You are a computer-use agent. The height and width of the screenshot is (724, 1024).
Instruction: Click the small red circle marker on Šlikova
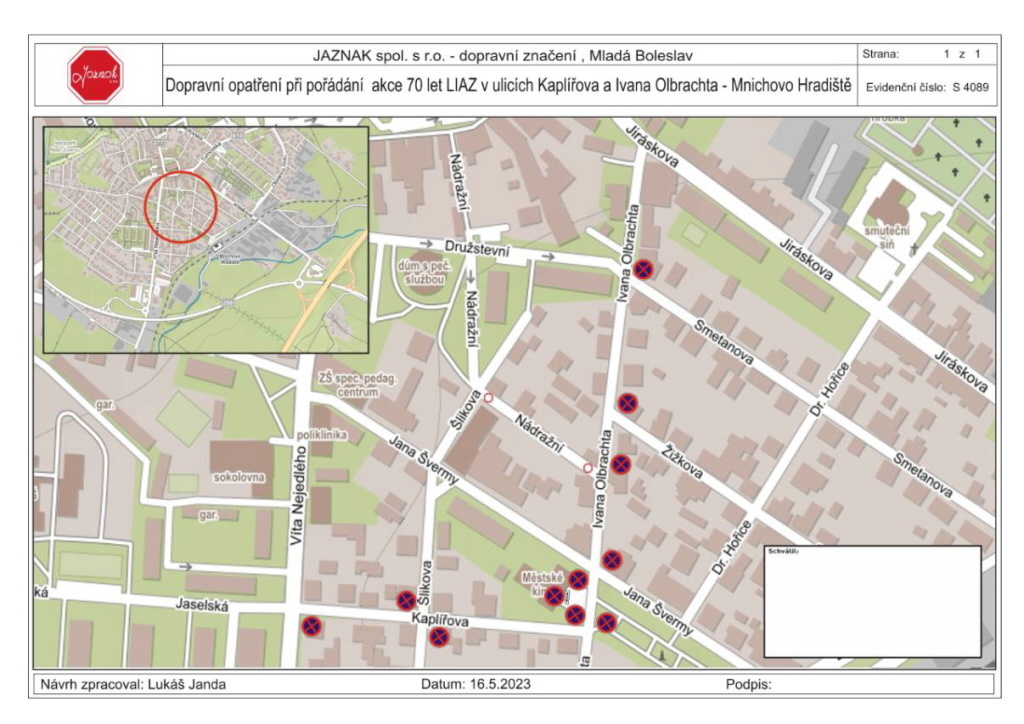(488, 398)
